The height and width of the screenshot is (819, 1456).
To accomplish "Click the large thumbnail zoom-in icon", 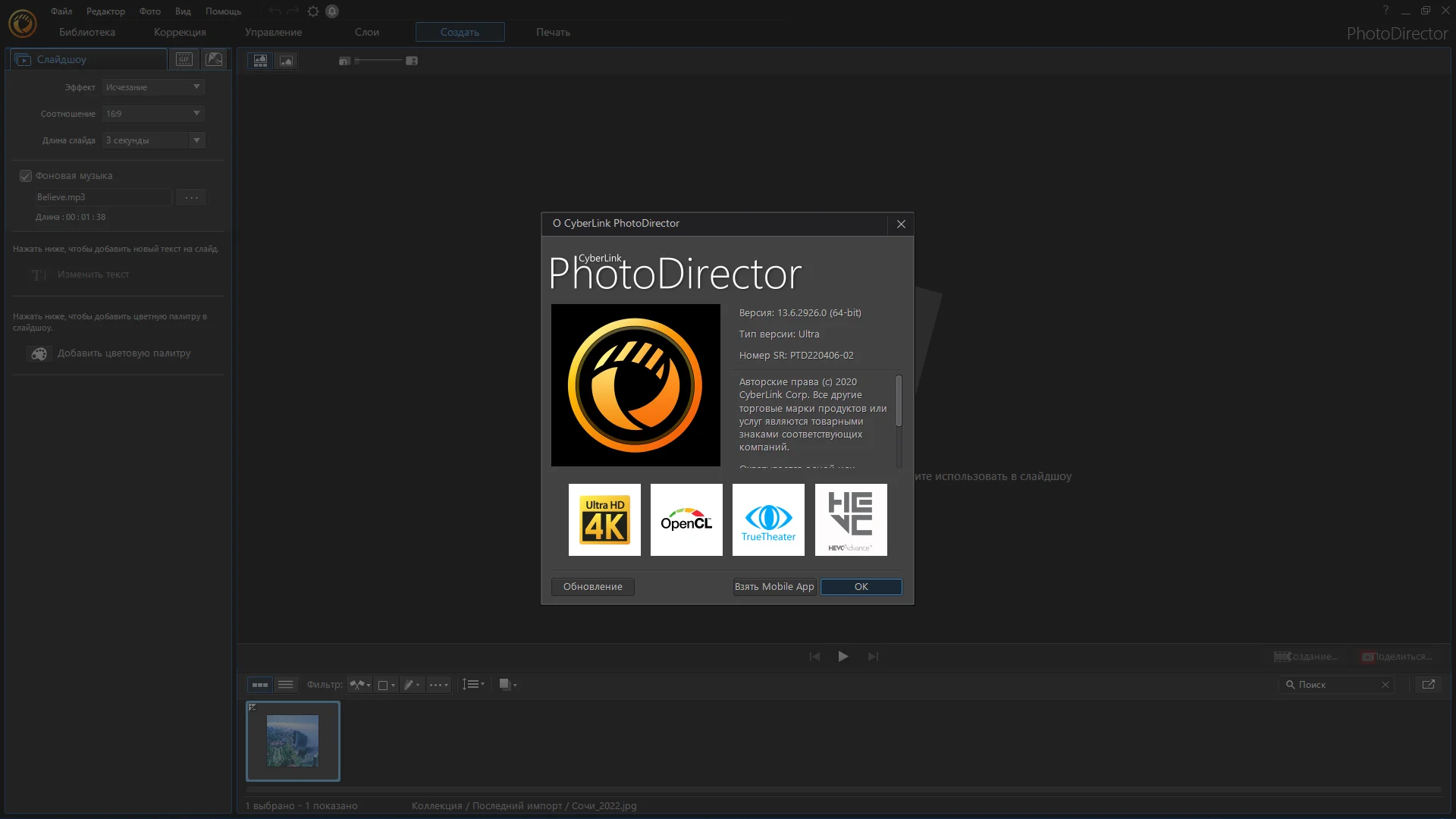I will pyautogui.click(x=412, y=61).
